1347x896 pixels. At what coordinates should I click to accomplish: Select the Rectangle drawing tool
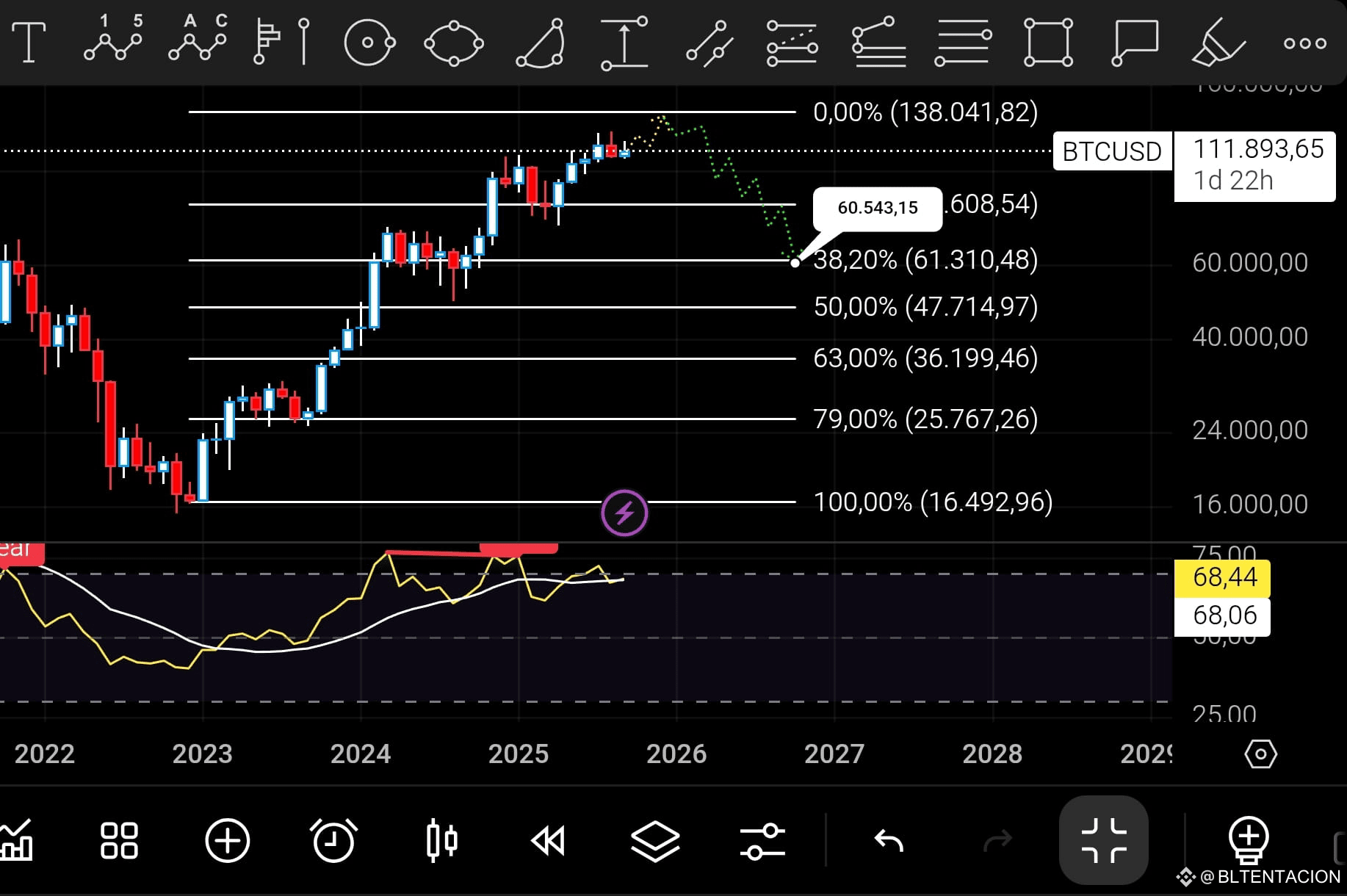pyautogui.click(x=1049, y=43)
